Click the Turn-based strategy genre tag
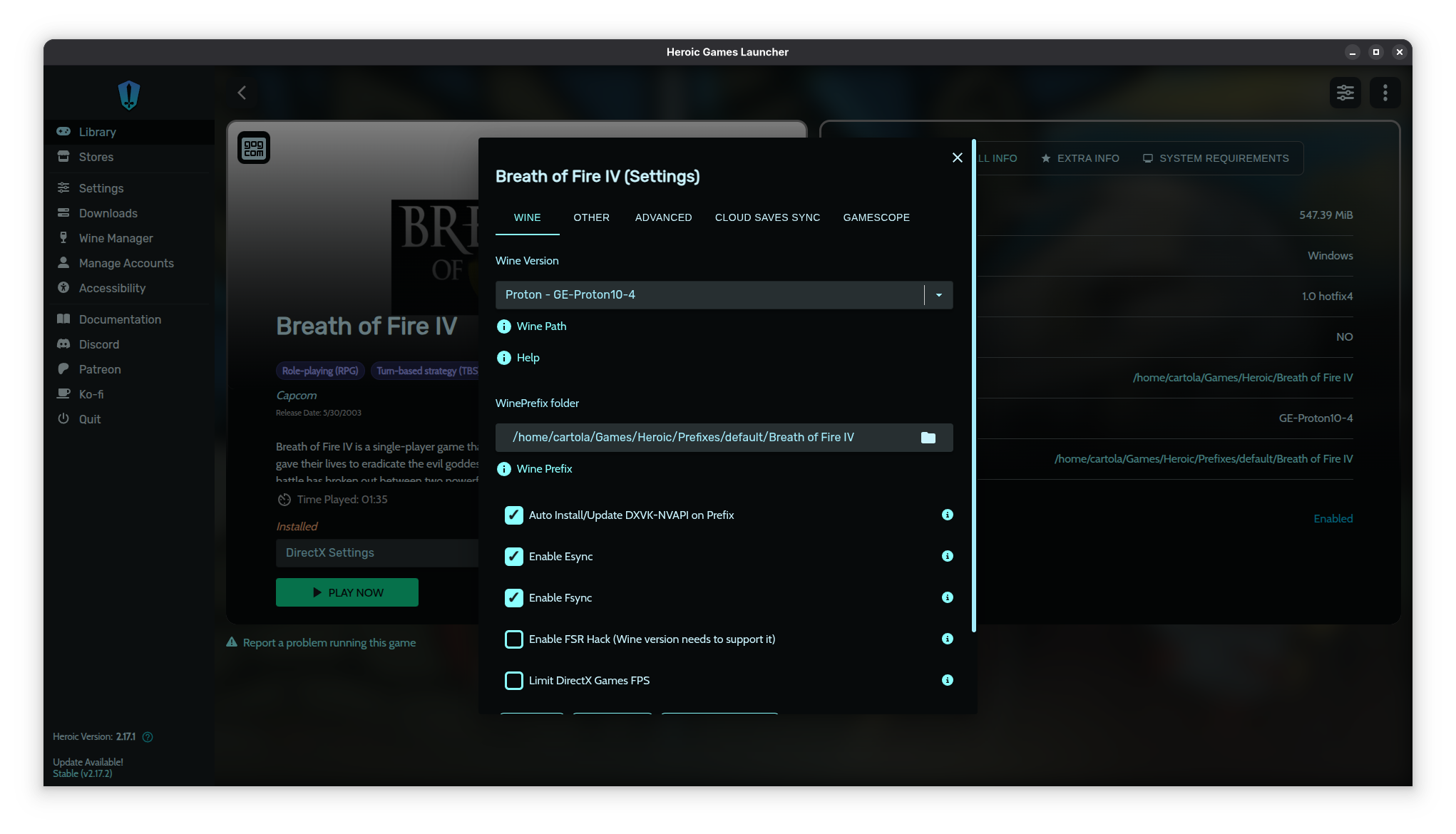 [426, 371]
